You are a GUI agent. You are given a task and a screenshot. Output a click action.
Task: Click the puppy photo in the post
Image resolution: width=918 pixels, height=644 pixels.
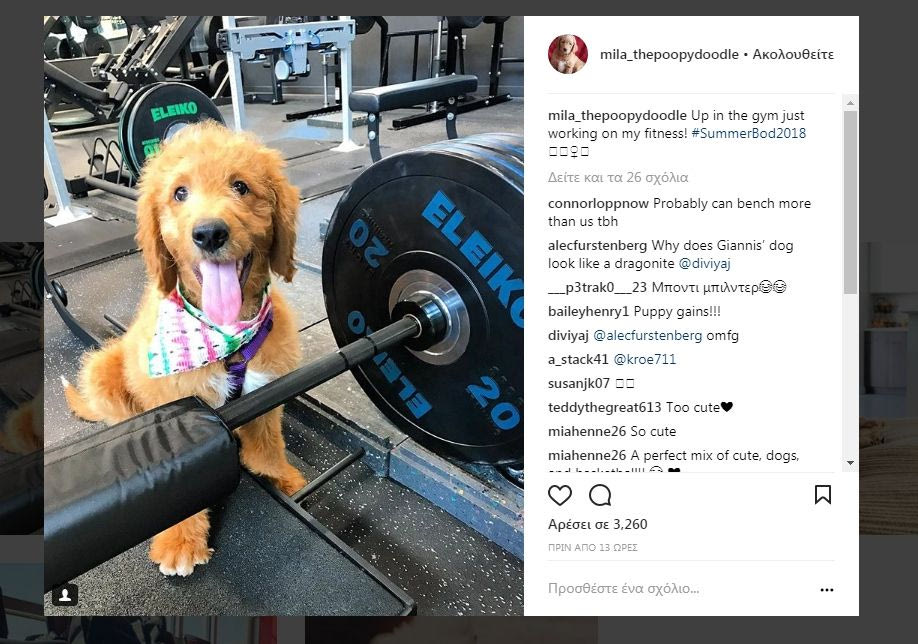point(284,316)
